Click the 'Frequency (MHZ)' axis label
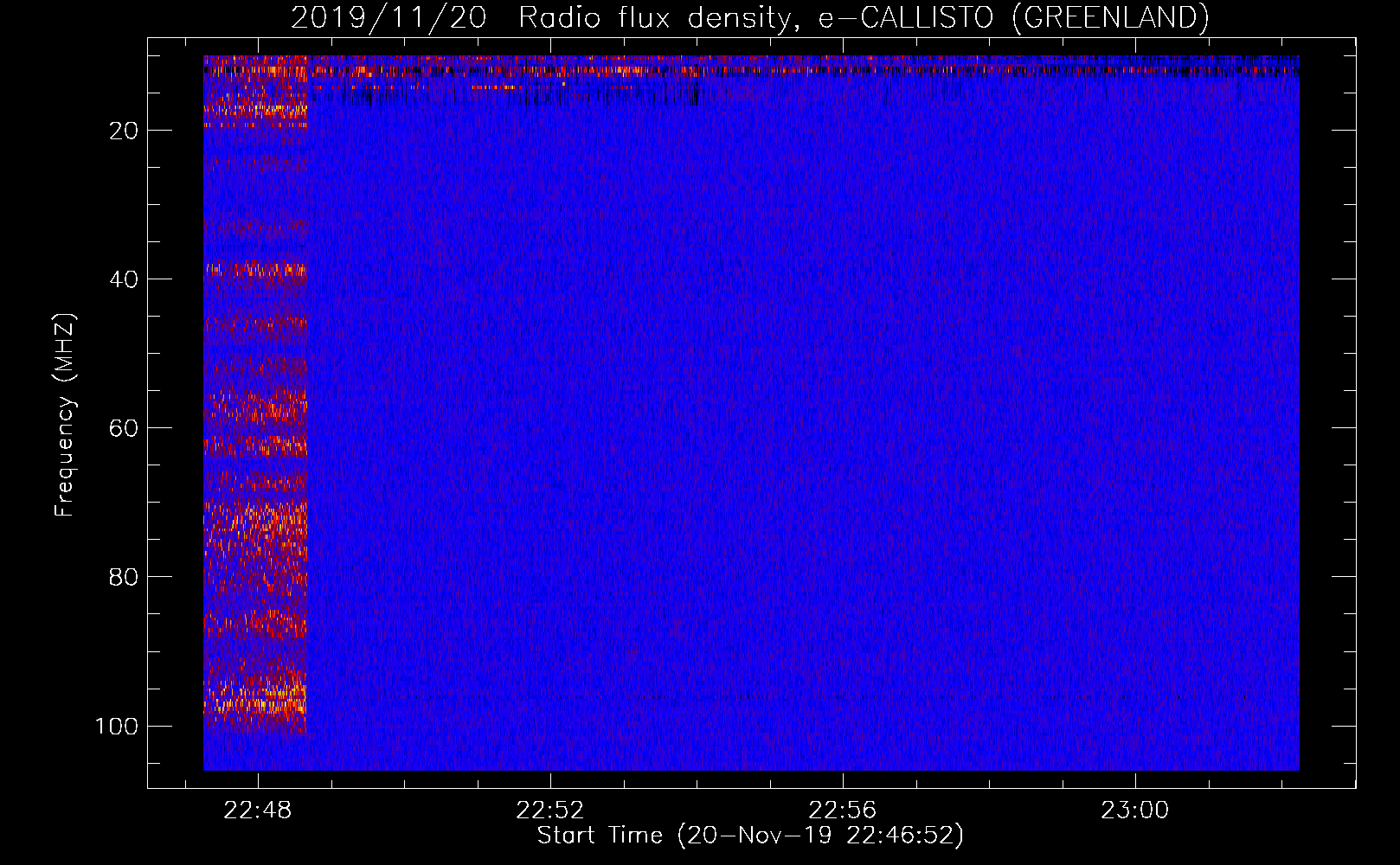Screen dimensions: 1400x865 tap(65, 415)
